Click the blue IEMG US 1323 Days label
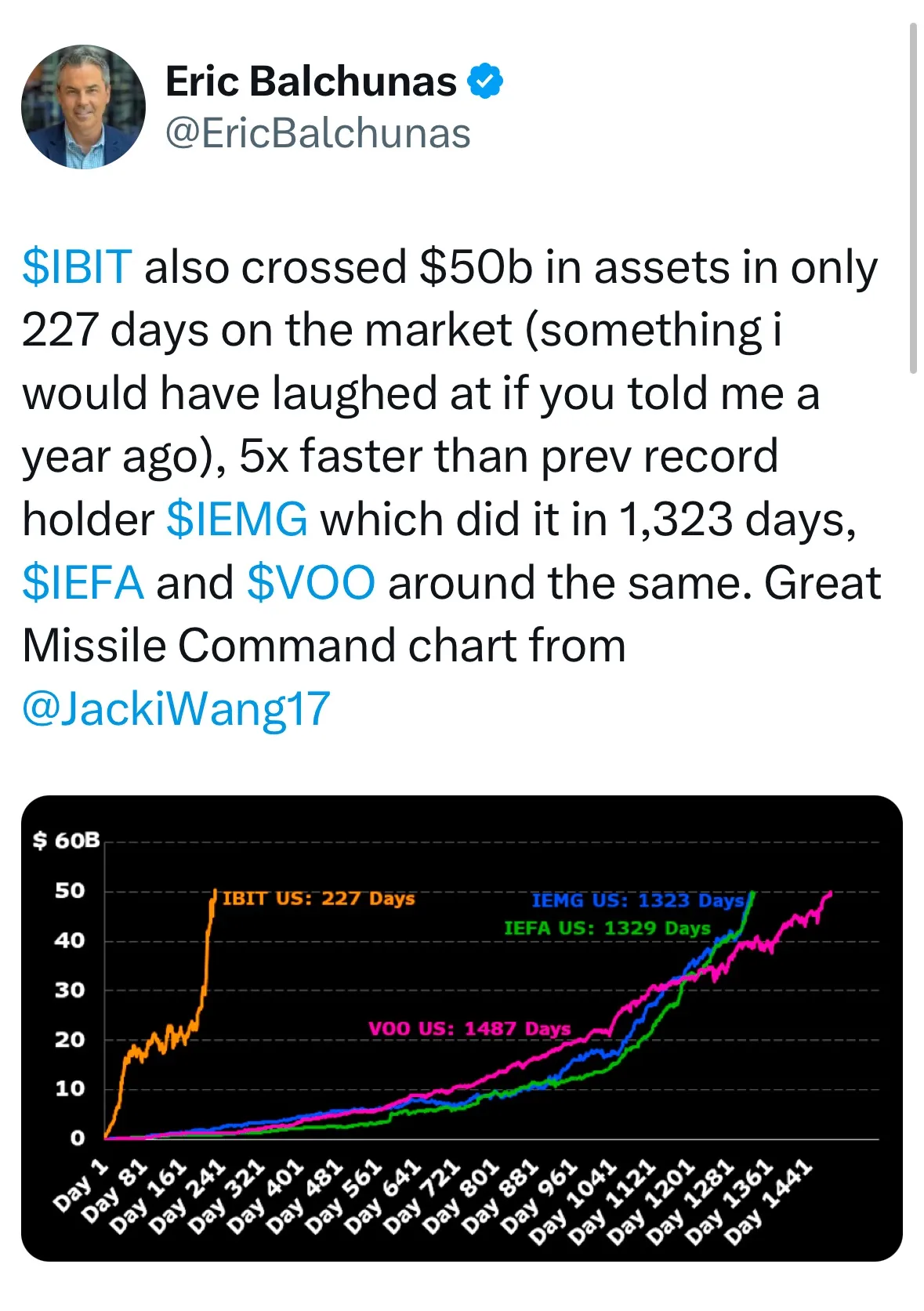 [636, 901]
